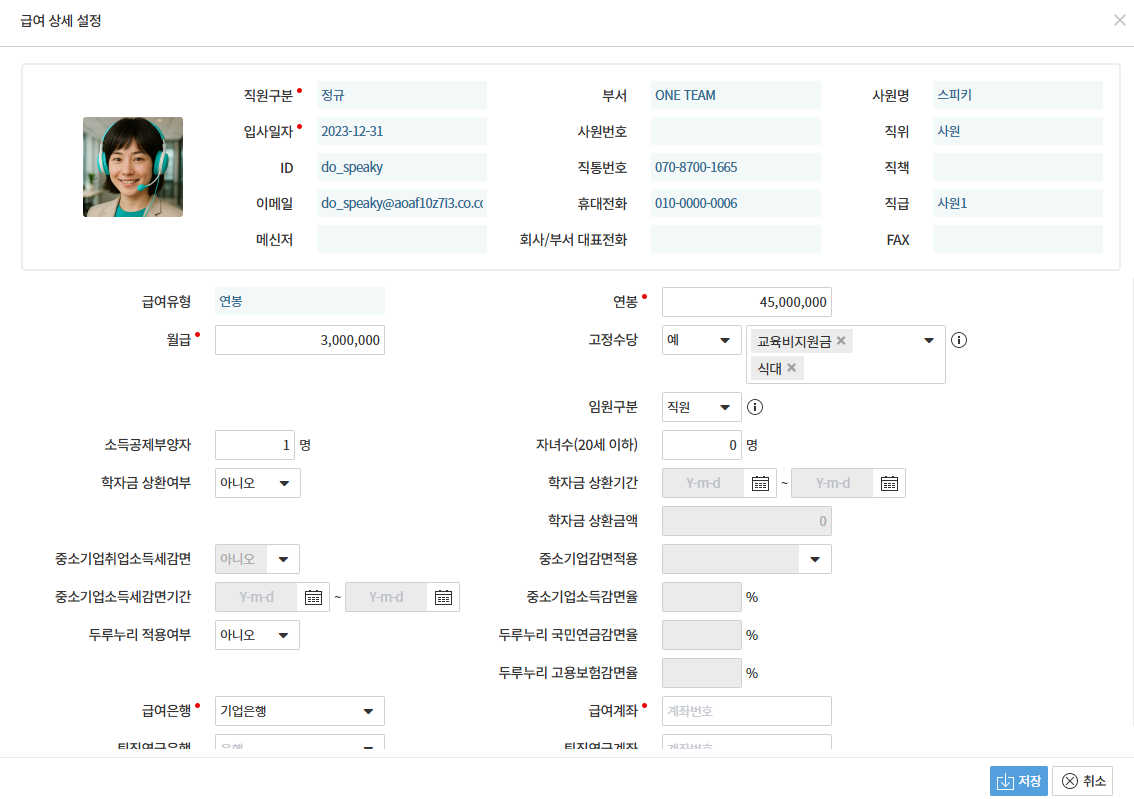The width and height of the screenshot is (1134, 799).
Task: Remove the 식대 allowance tag
Action: click(x=792, y=368)
